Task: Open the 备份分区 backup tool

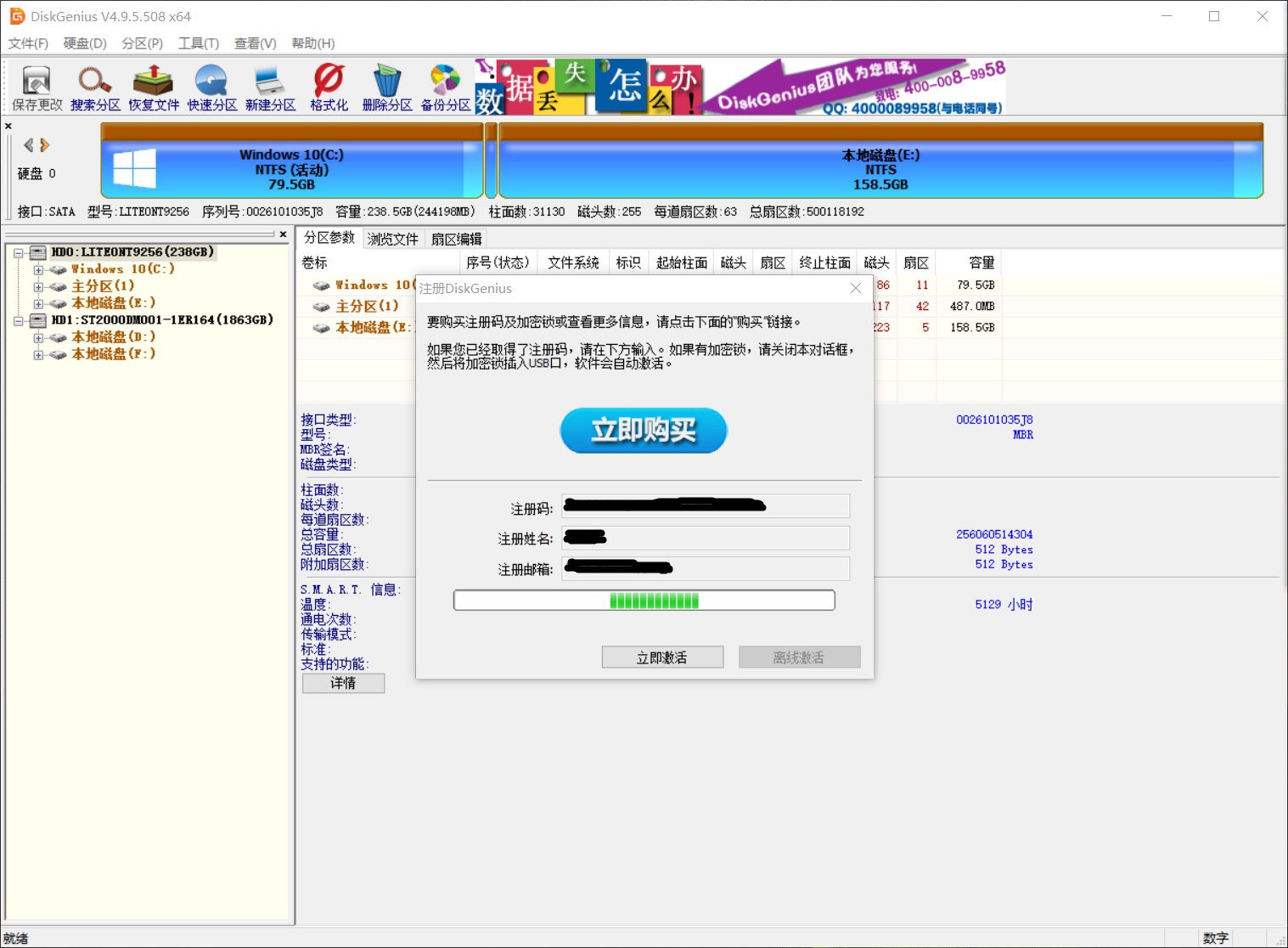Action: tap(446, 88)
